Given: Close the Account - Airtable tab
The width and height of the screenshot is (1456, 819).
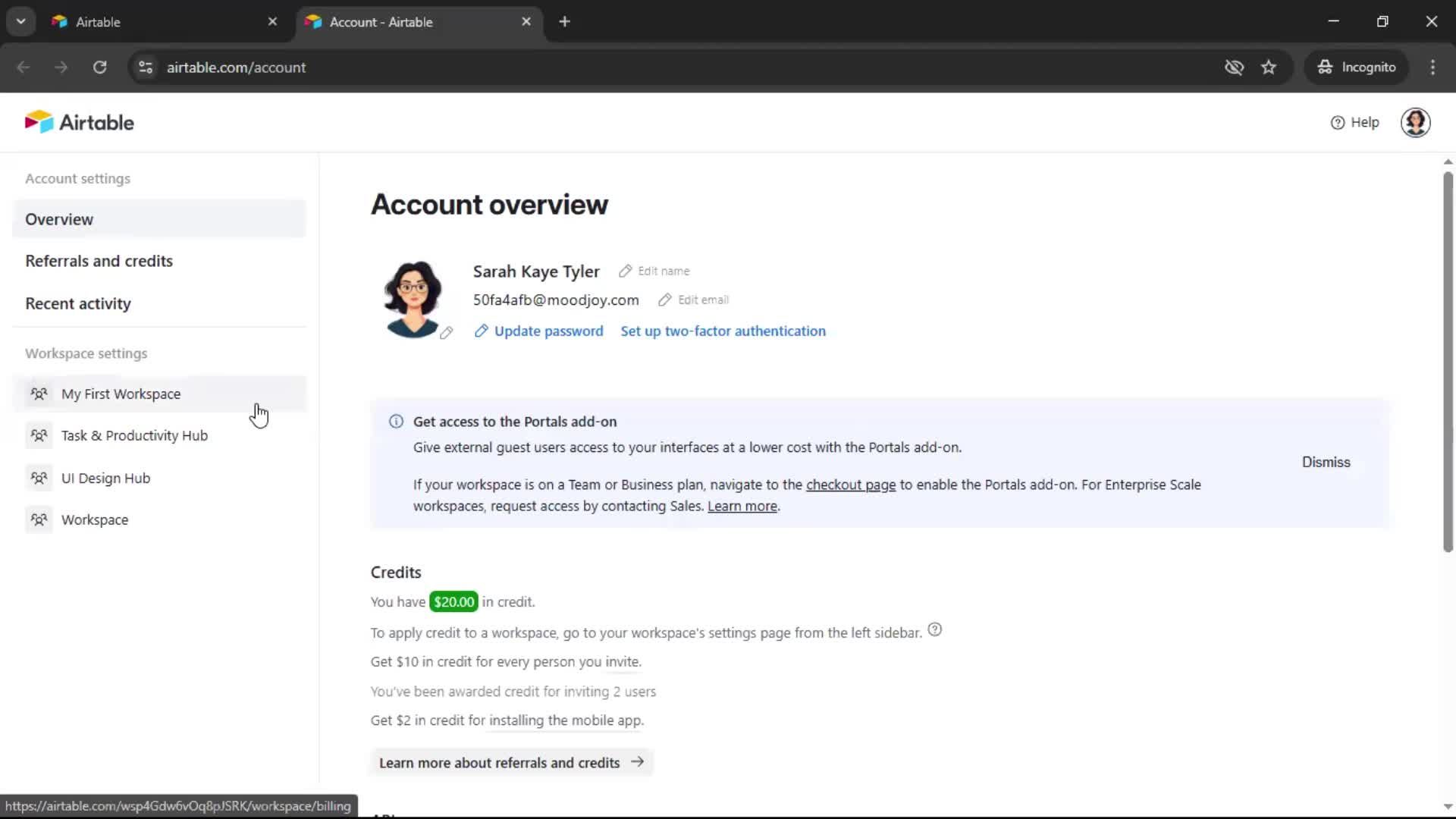Looking at the screenshot, I should 526,22.
